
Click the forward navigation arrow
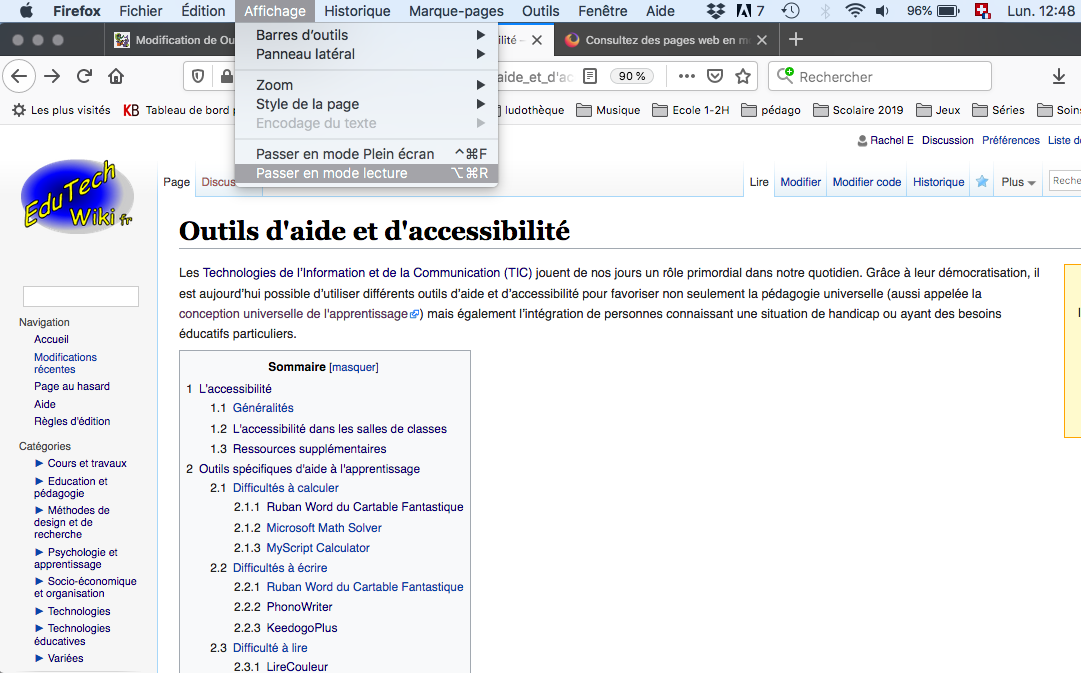point(52,77)
